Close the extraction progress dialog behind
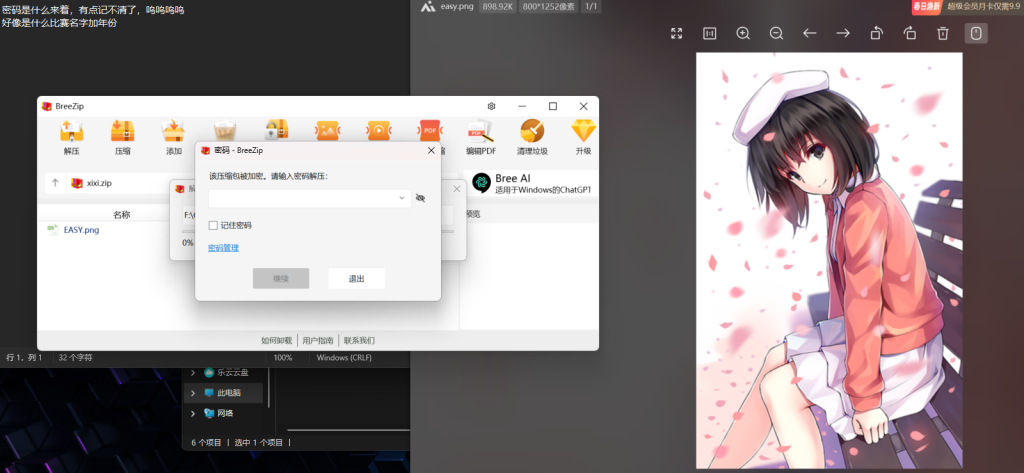 (x=456, y=189)
